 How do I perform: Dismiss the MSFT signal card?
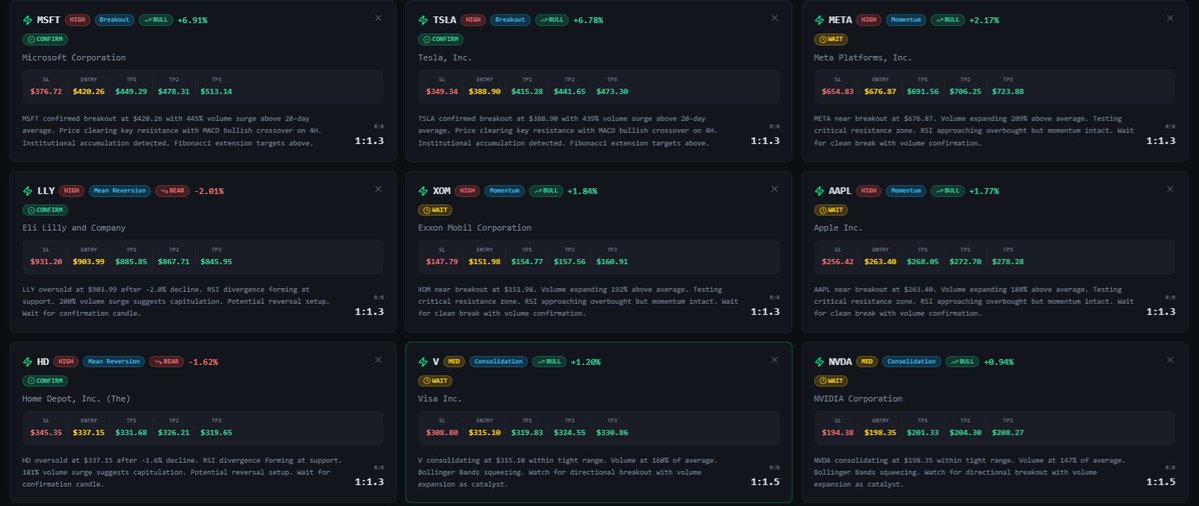click(378, 18)
